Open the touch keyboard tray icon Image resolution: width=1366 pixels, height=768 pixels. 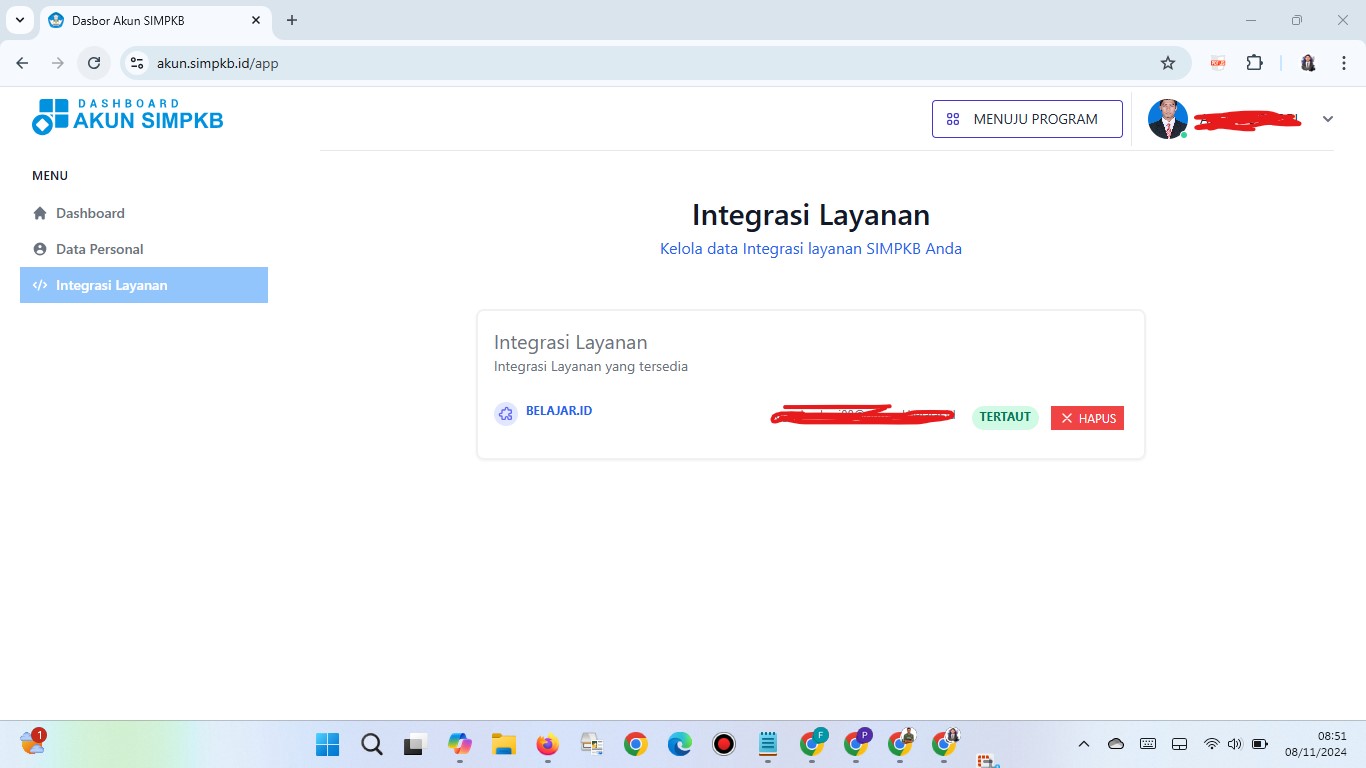tap(1148, 744)
